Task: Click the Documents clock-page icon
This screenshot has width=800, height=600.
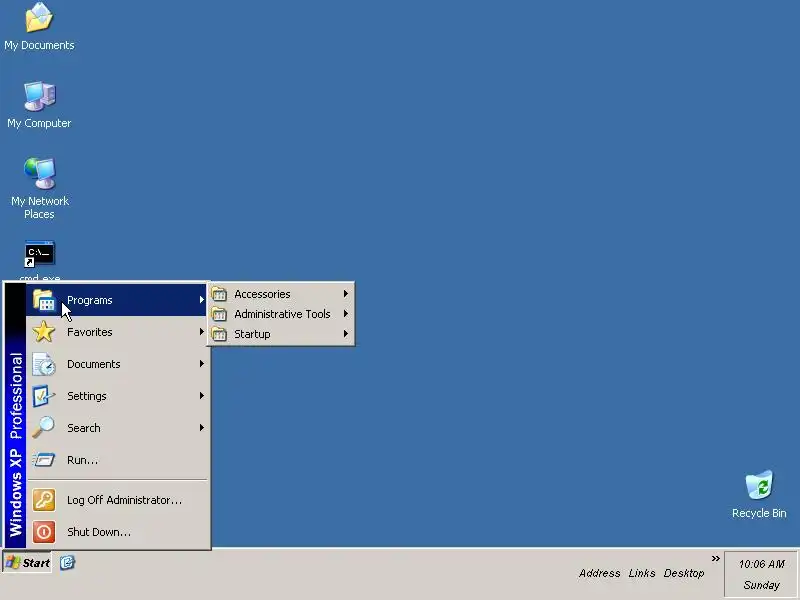Action: pyautogui.click(x=44, y=364)
